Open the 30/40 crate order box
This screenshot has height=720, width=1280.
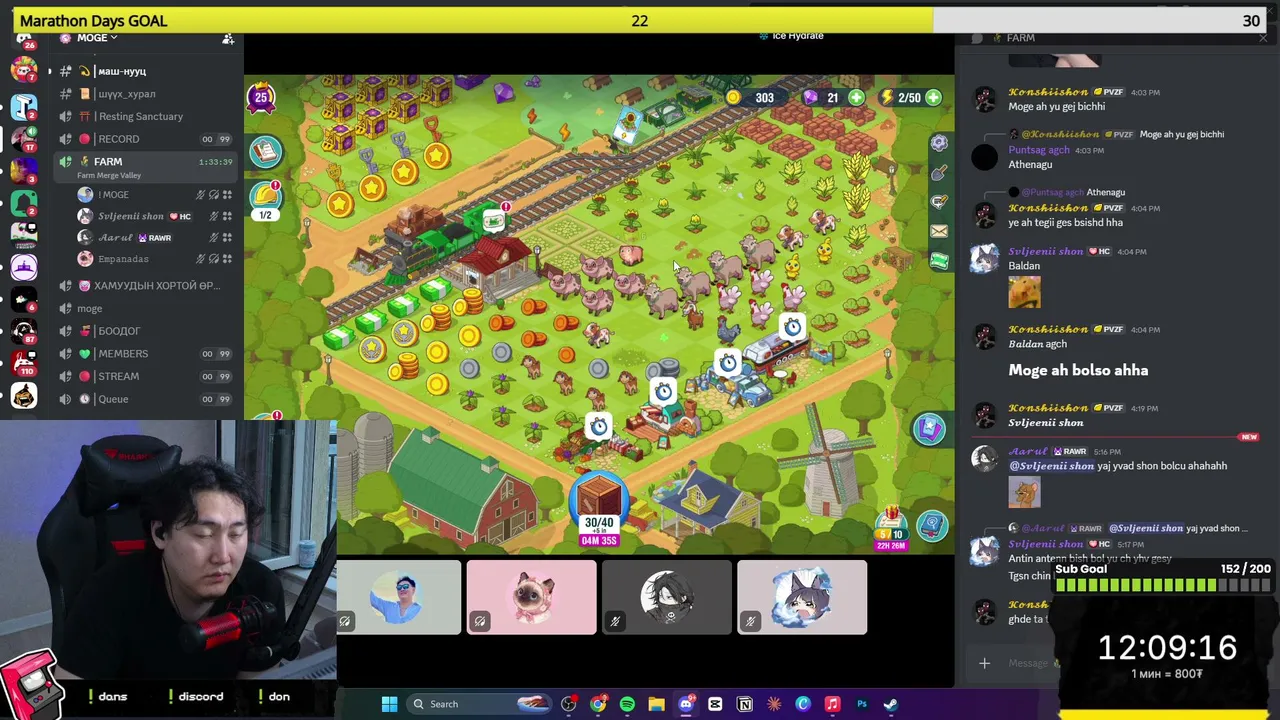point(599,511)
